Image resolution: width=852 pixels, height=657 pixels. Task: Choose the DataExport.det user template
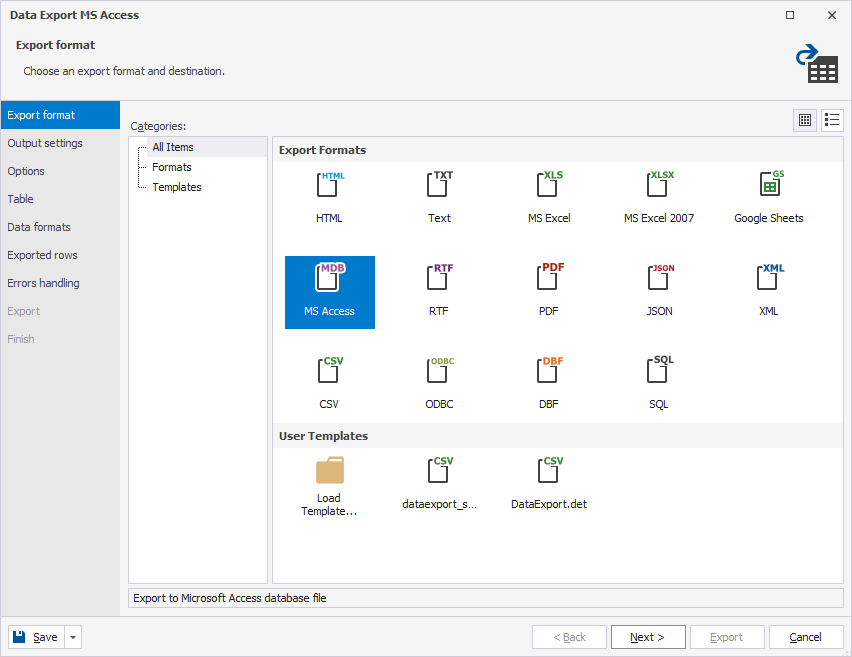tap(549, 473)
